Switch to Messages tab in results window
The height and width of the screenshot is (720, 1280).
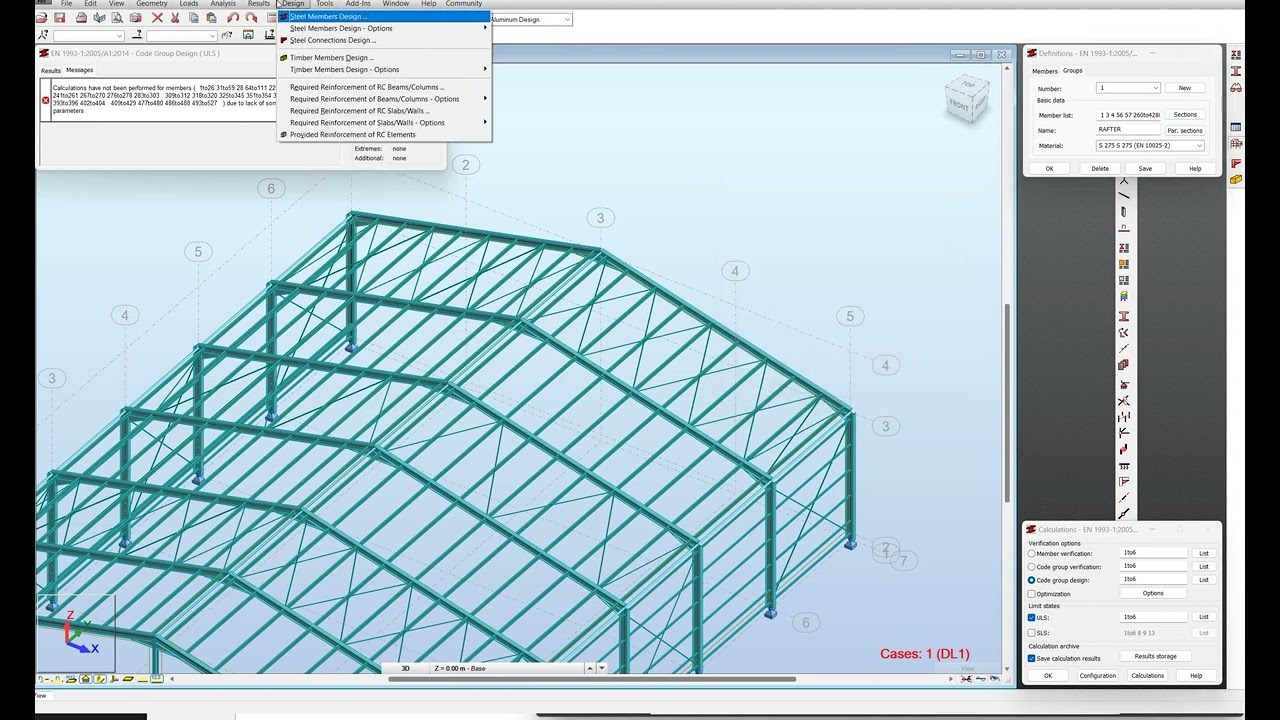click(79, 70)
